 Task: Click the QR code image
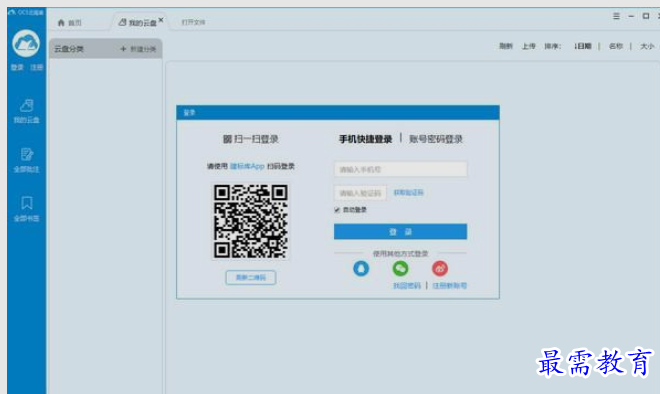[x=251, y=221]
